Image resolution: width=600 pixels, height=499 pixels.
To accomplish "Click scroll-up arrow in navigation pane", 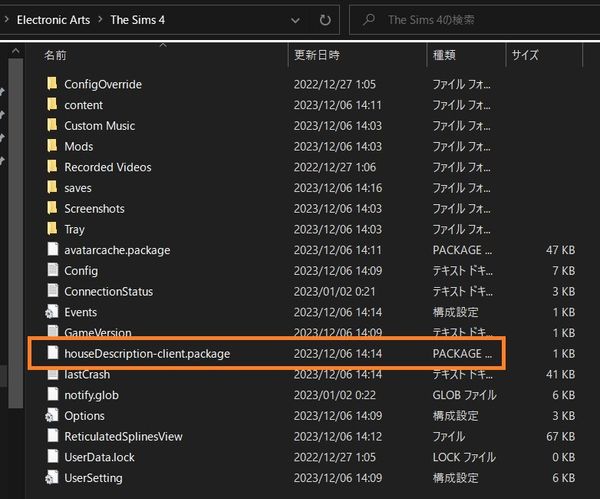I will [x=15, y=51].
